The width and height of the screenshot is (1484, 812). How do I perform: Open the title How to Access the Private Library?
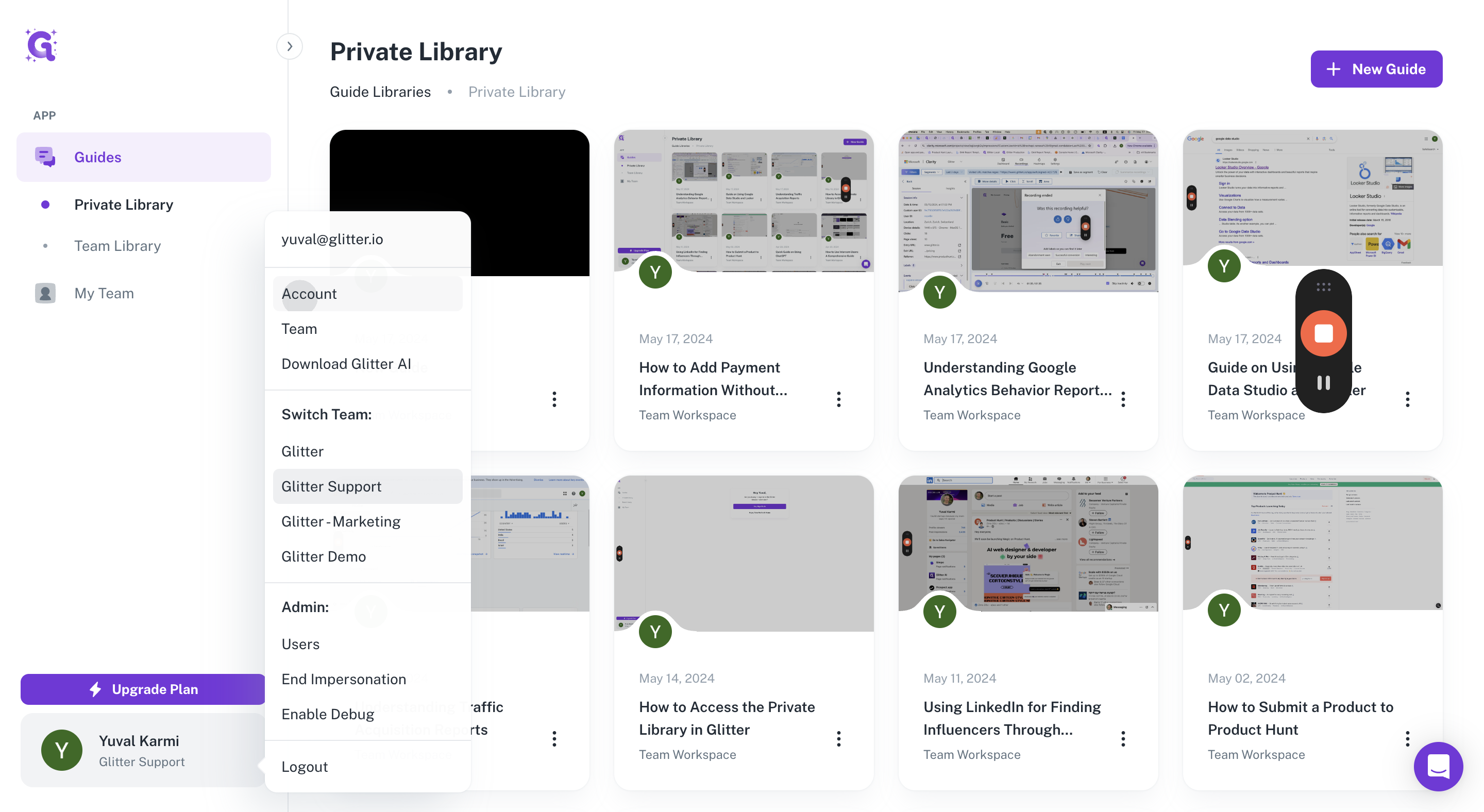(727, 718)
